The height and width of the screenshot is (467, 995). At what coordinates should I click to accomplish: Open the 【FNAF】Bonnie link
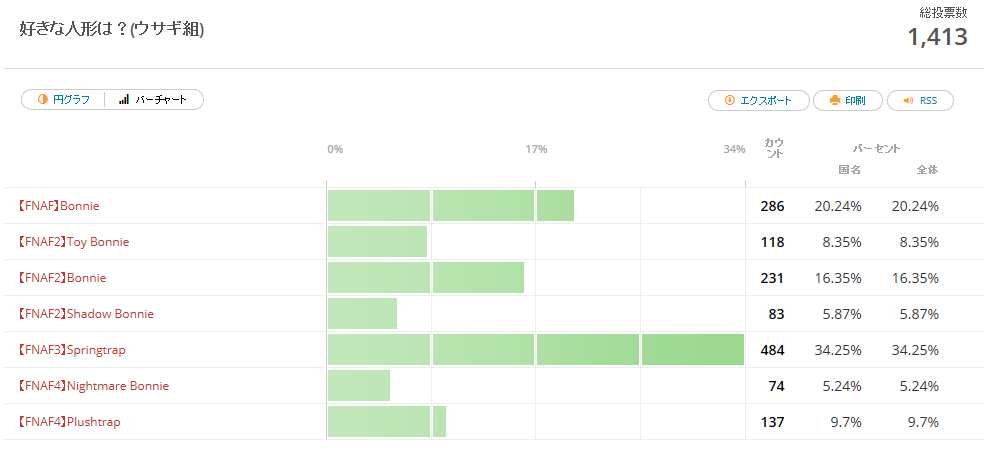pos(58,206)
